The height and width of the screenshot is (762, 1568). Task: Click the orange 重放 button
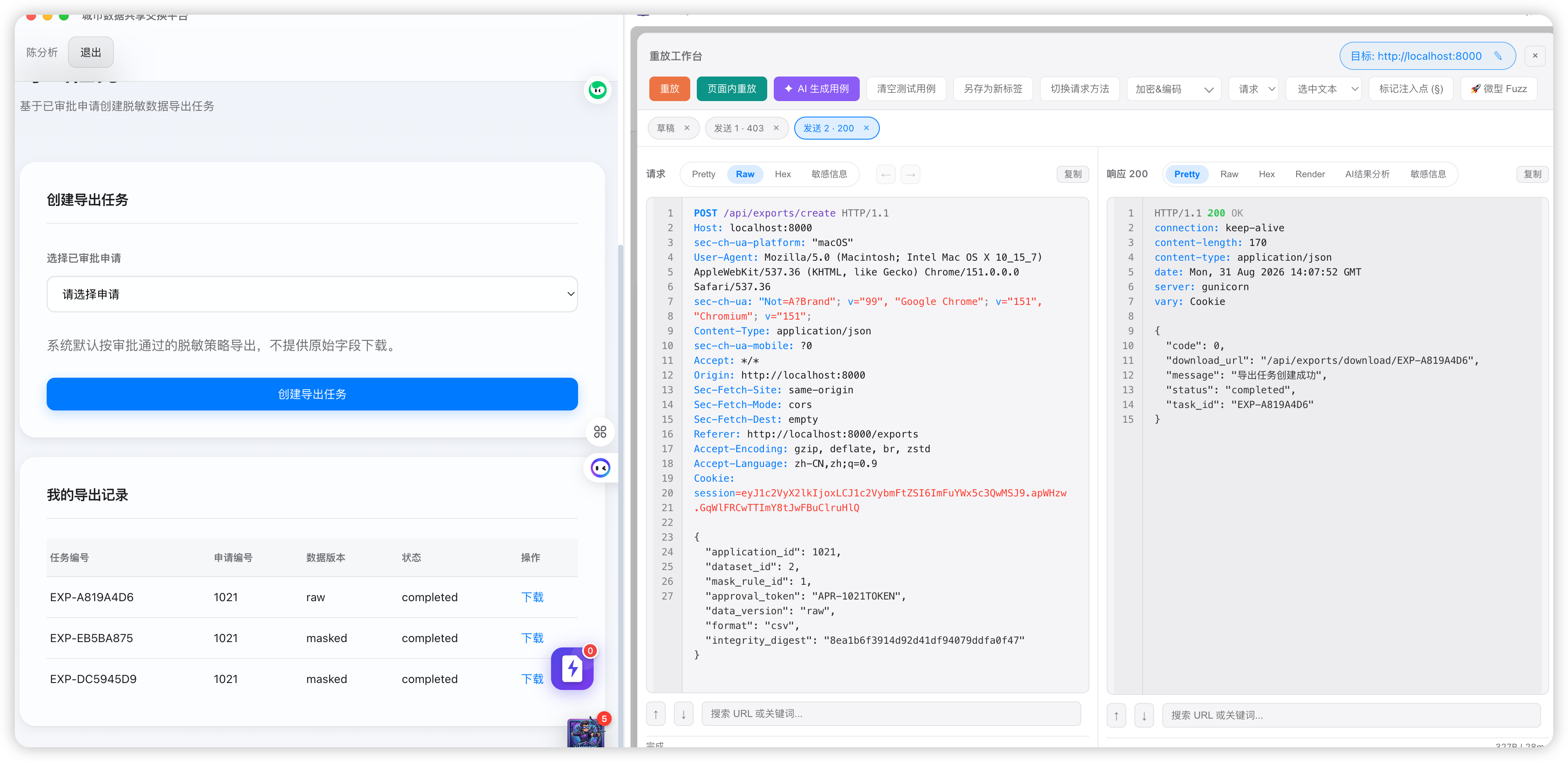click(669, 89)
